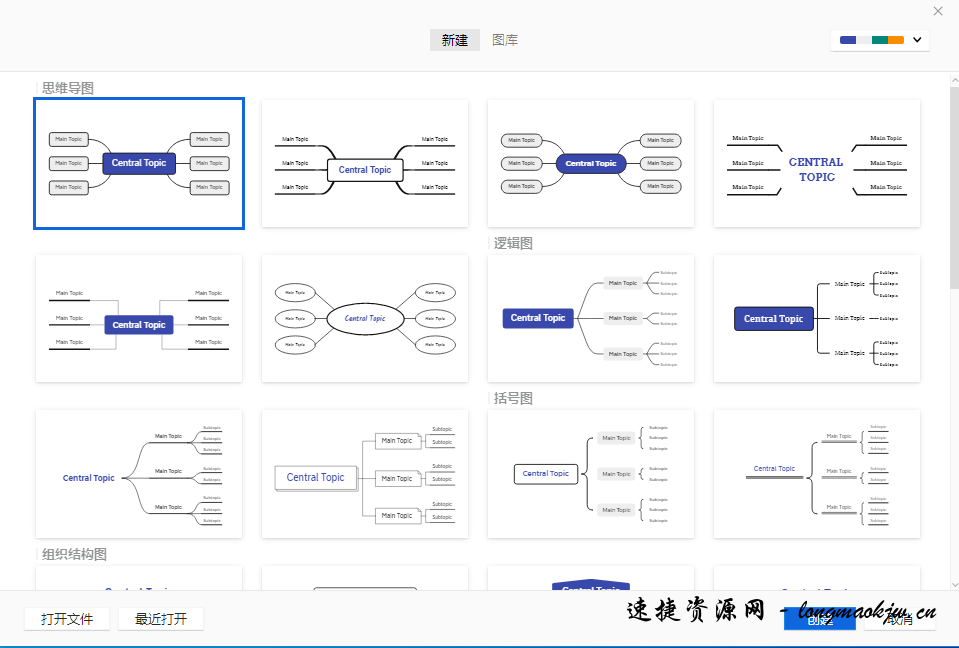This screenshot has height=648, width=959.
Task: Open the color theme dropdown
Action: [x=879, y=40]
